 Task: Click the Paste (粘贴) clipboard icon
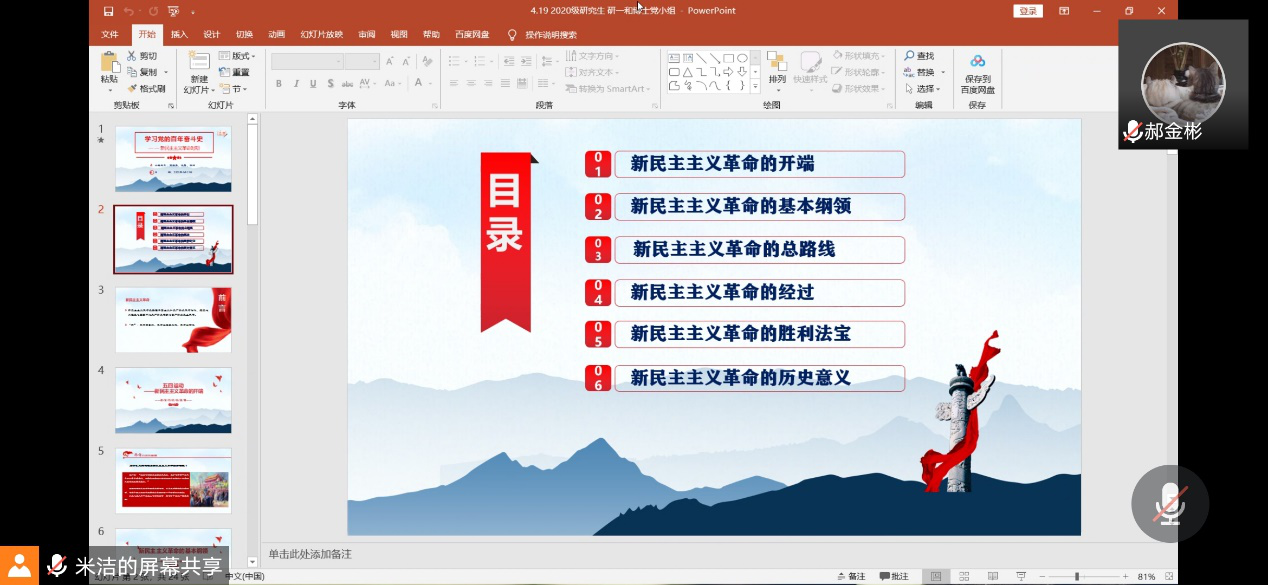pos(108,64)
